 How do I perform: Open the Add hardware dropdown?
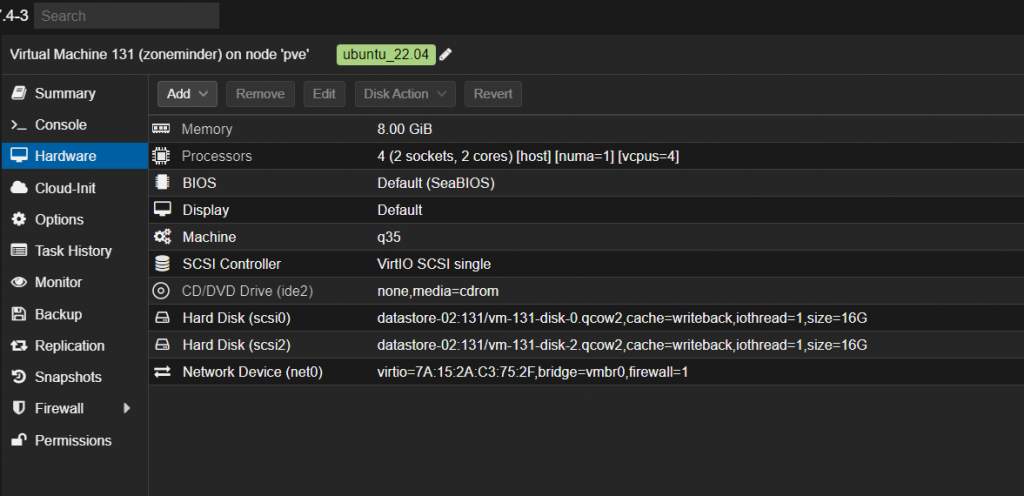[187, 94]
